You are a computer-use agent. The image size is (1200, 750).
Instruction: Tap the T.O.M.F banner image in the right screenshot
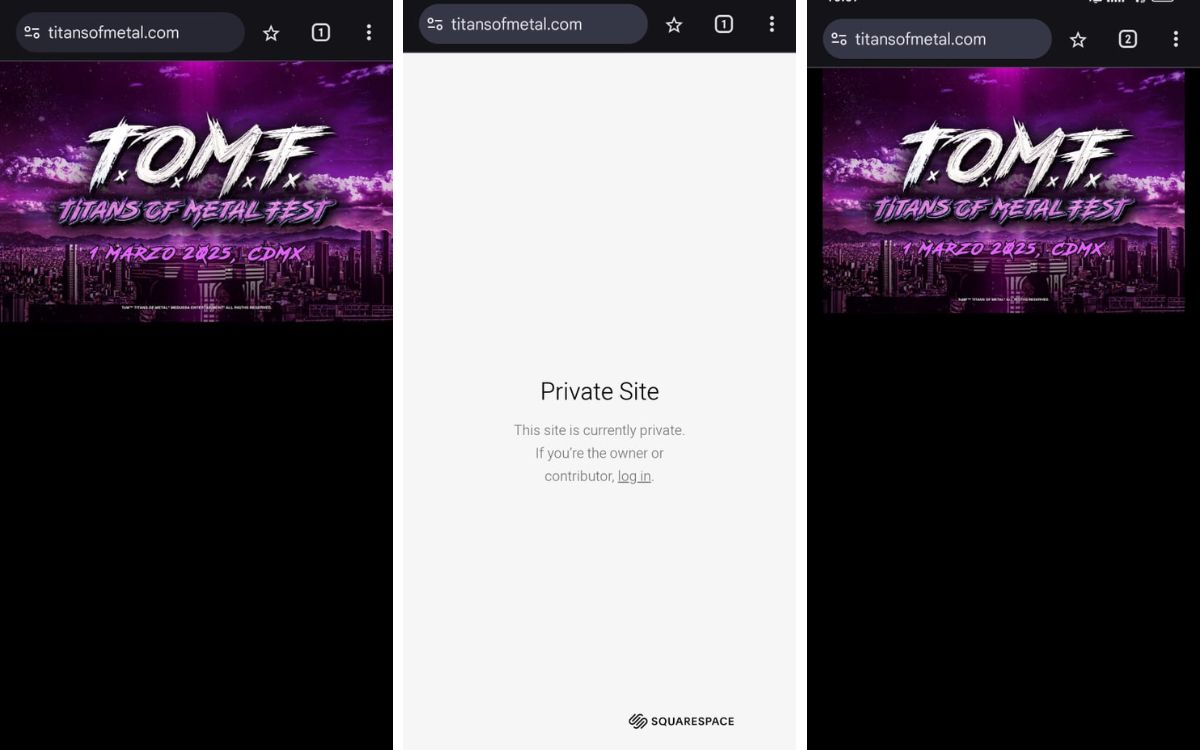1003,191
